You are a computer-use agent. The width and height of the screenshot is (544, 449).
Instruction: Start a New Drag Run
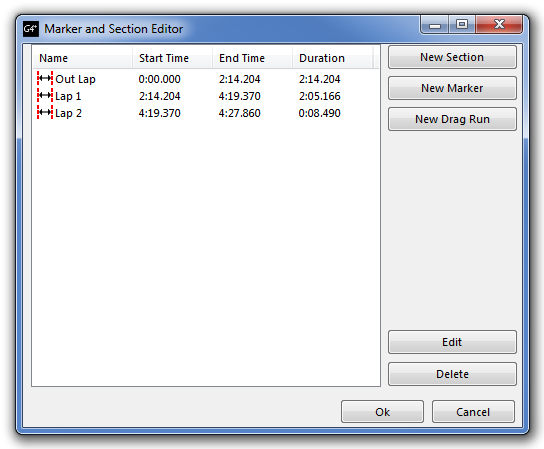[x=452, y=119]
